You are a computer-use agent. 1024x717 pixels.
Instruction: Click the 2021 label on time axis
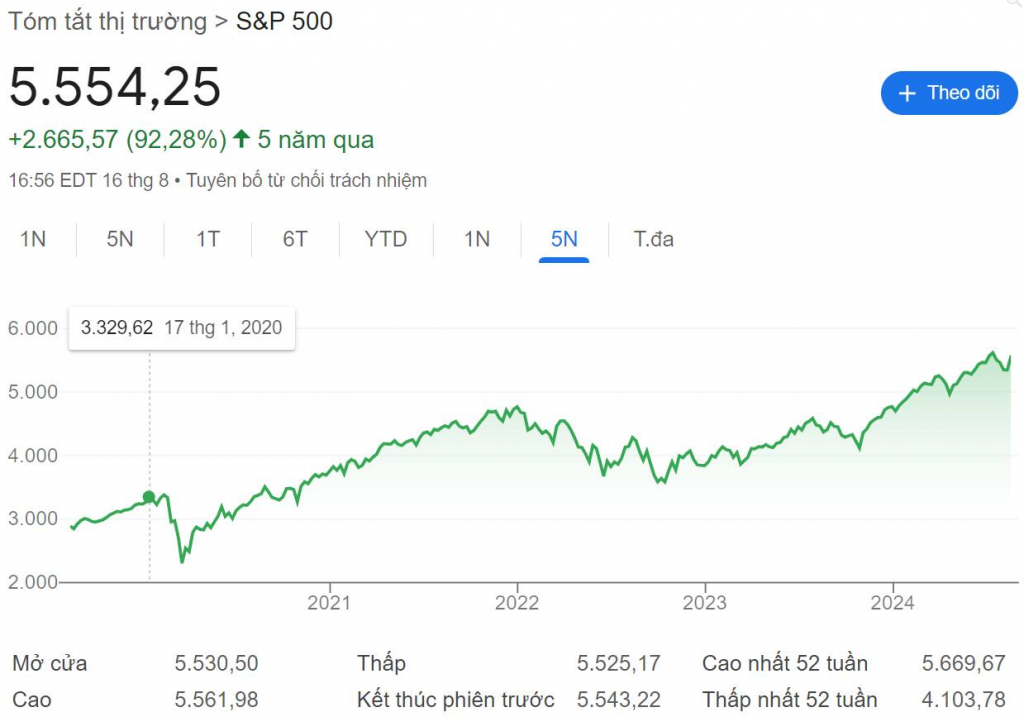pos(328,603)
